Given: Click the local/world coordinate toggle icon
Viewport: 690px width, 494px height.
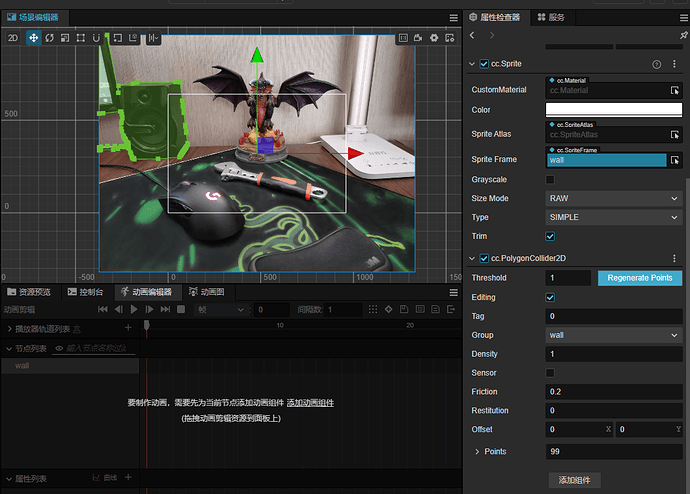Looking at the screenshot, I should click(x=133, y=38).
